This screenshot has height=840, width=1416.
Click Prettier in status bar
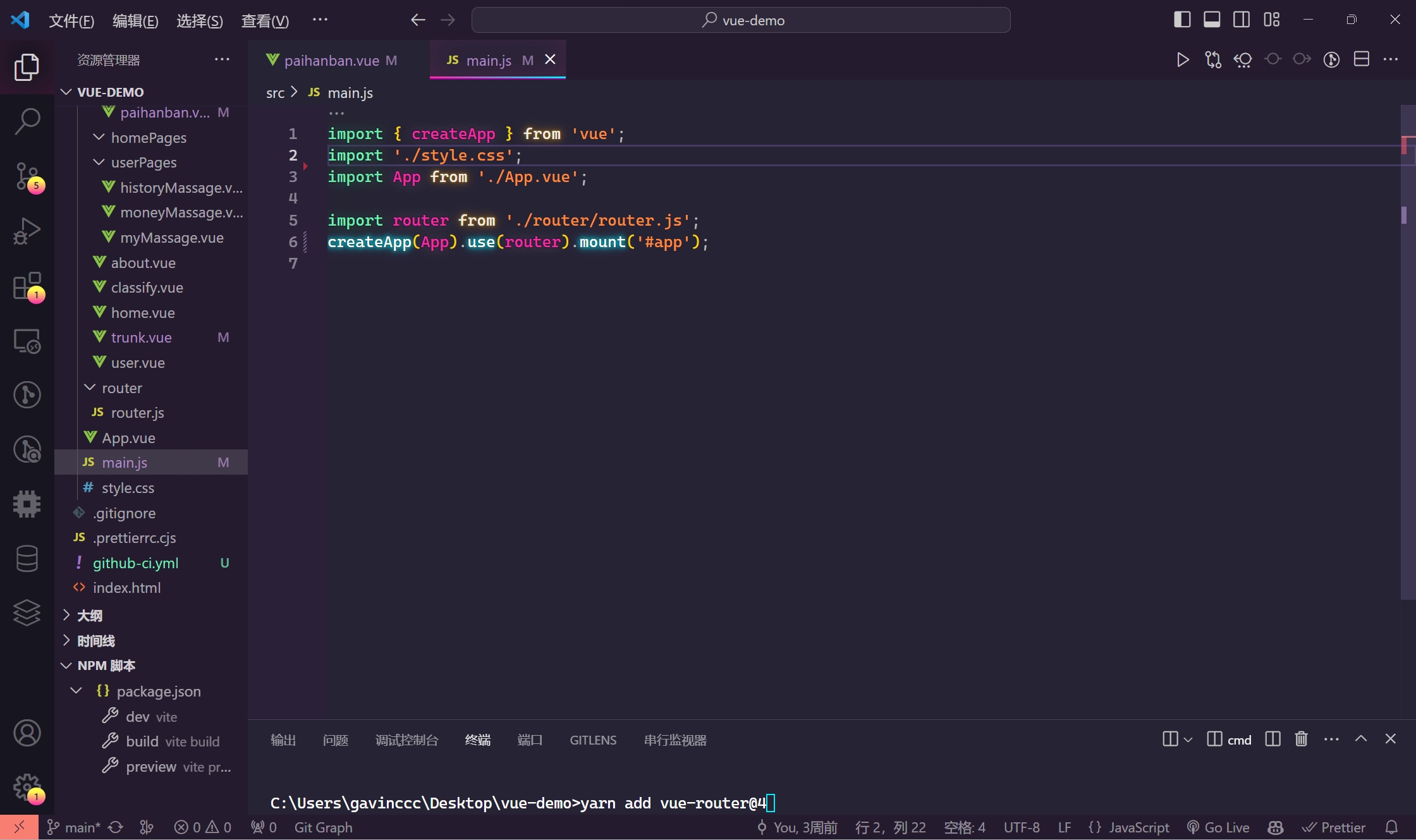1334,827
